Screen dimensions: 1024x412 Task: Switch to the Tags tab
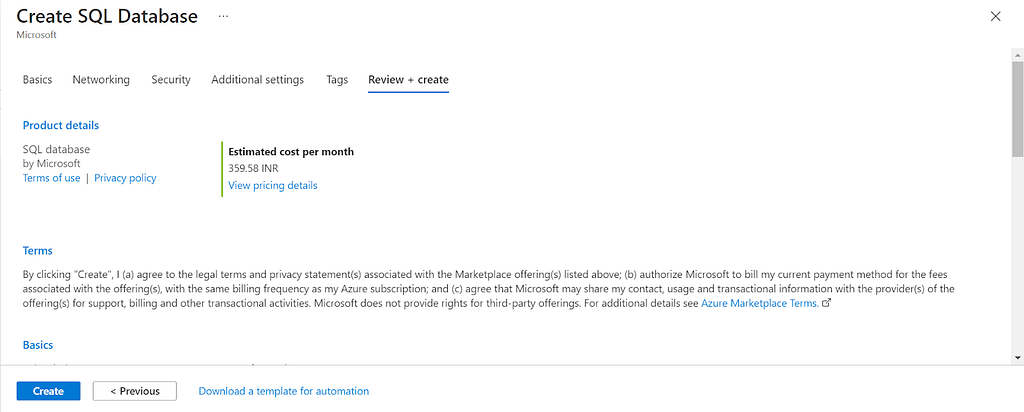[337, 80]
